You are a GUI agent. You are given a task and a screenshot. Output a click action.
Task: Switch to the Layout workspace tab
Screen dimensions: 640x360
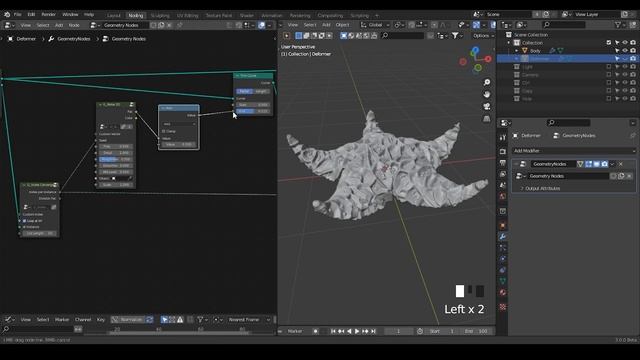tap(114, 16)
